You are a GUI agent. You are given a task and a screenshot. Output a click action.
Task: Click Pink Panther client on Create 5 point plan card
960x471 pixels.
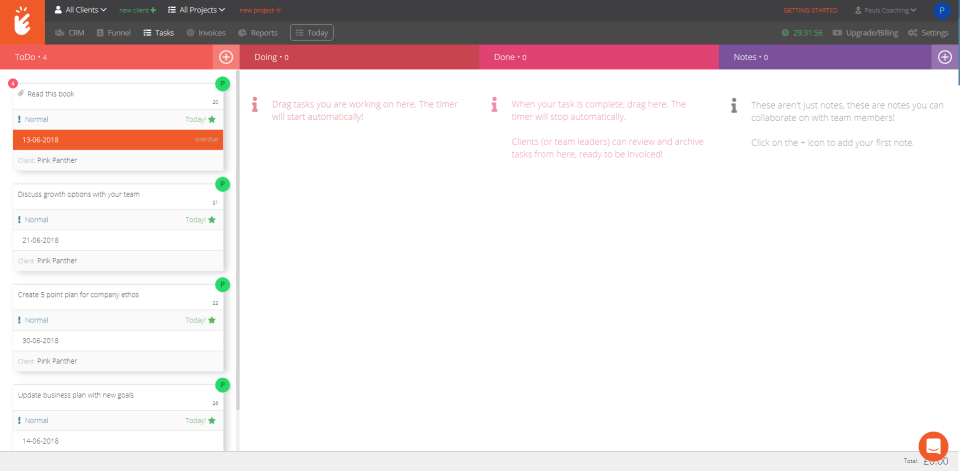pos(57,361)
